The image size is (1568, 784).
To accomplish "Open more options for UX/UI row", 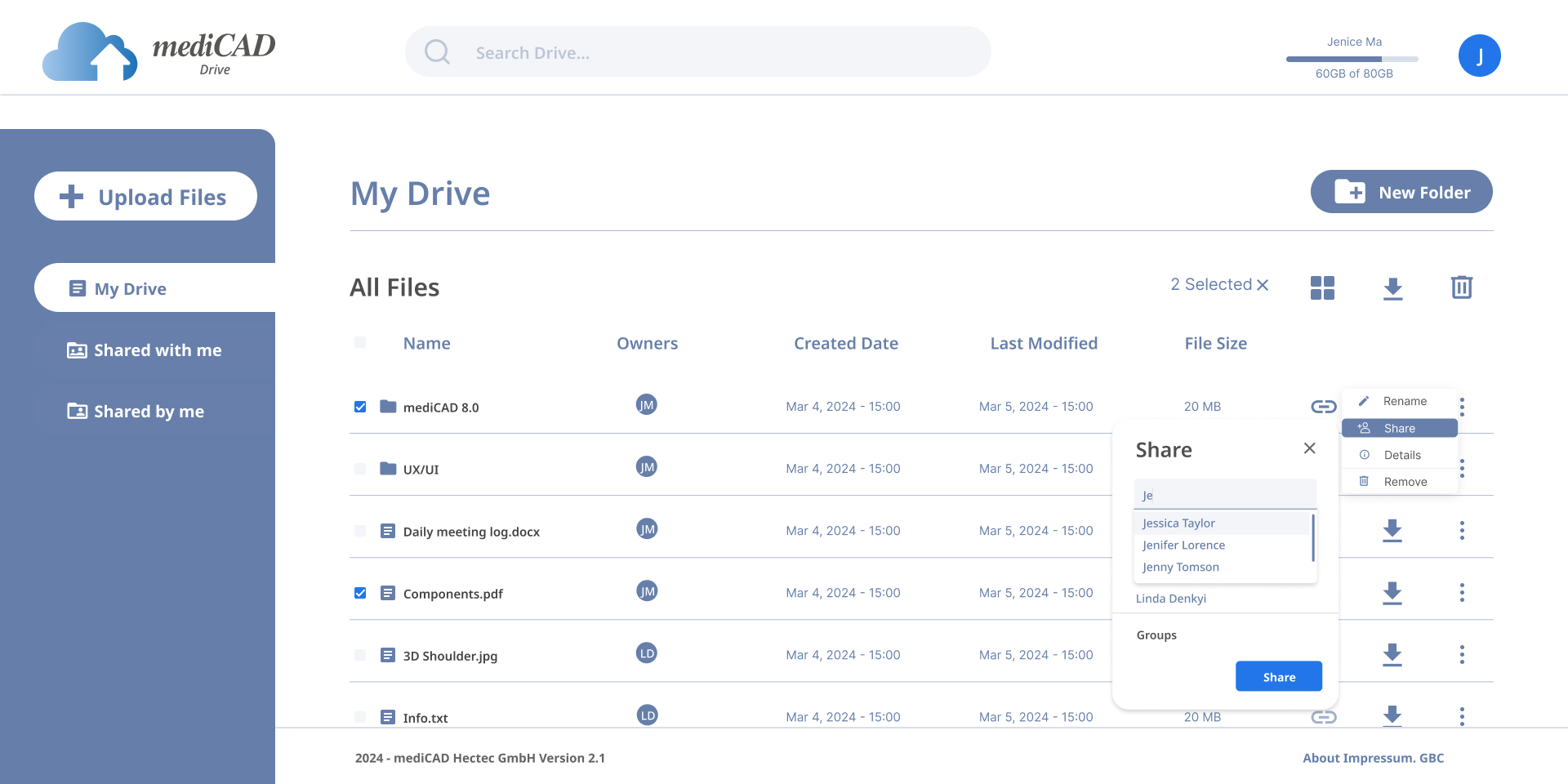I will pos(1462,468).
